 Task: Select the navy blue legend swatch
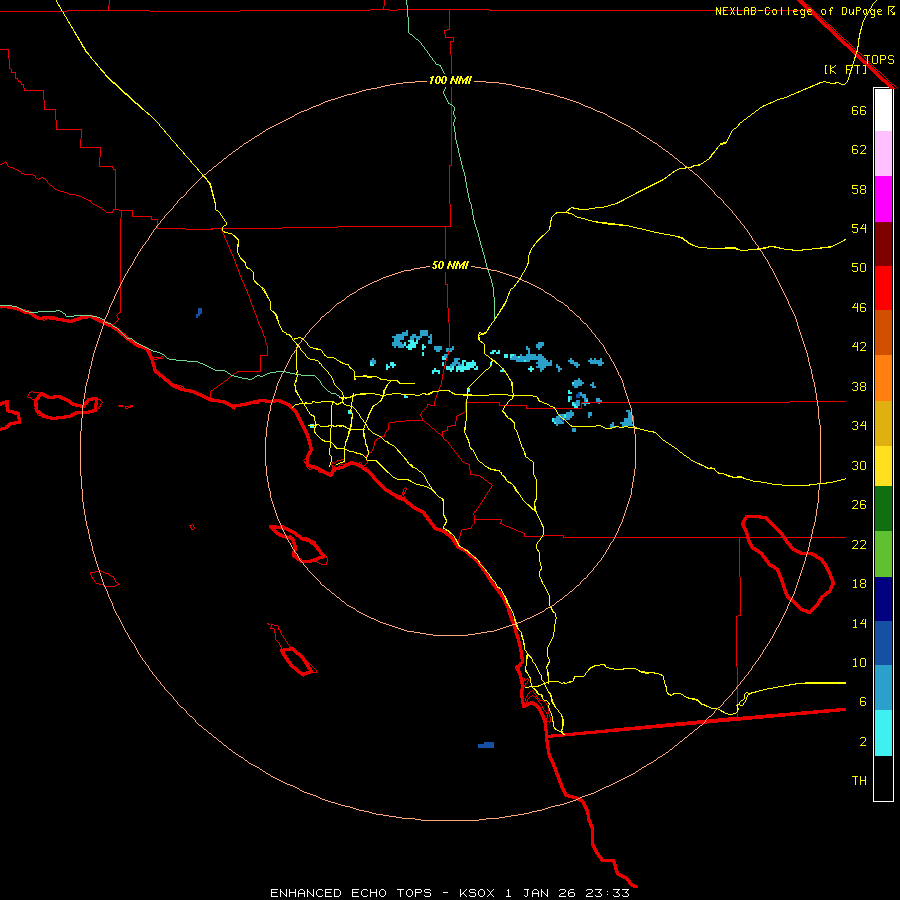tap(883, 599)
